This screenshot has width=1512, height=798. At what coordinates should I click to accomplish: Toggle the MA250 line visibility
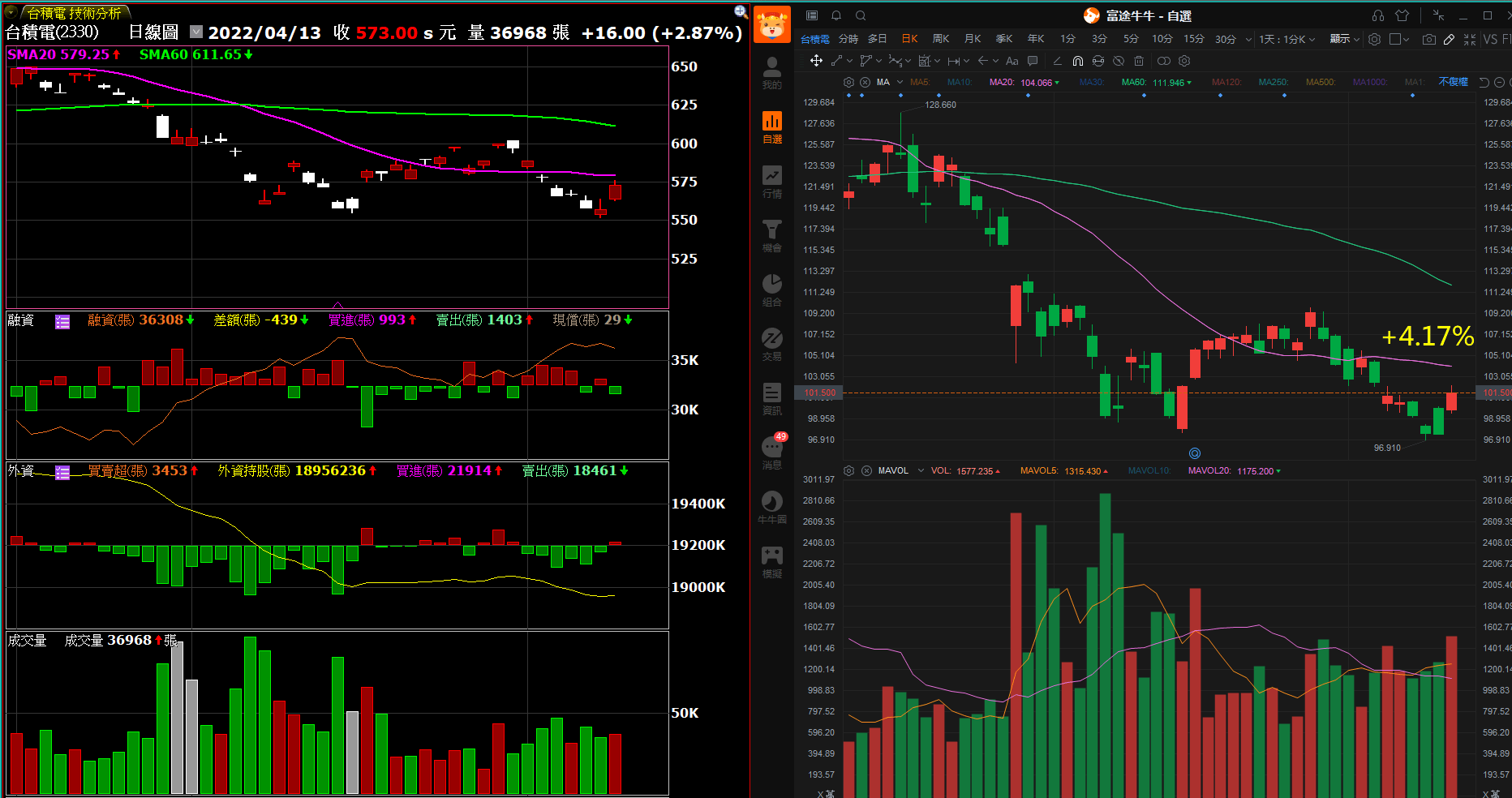[x=1274, y=82]
